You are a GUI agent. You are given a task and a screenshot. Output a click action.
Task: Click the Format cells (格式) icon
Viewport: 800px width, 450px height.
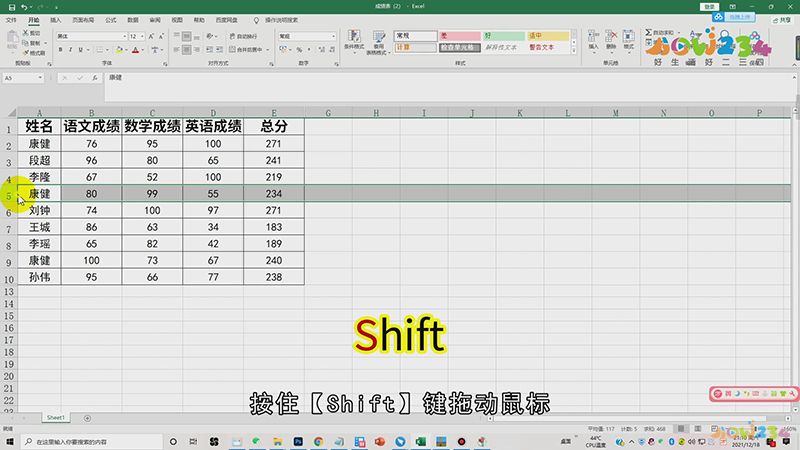coord(629,40)
